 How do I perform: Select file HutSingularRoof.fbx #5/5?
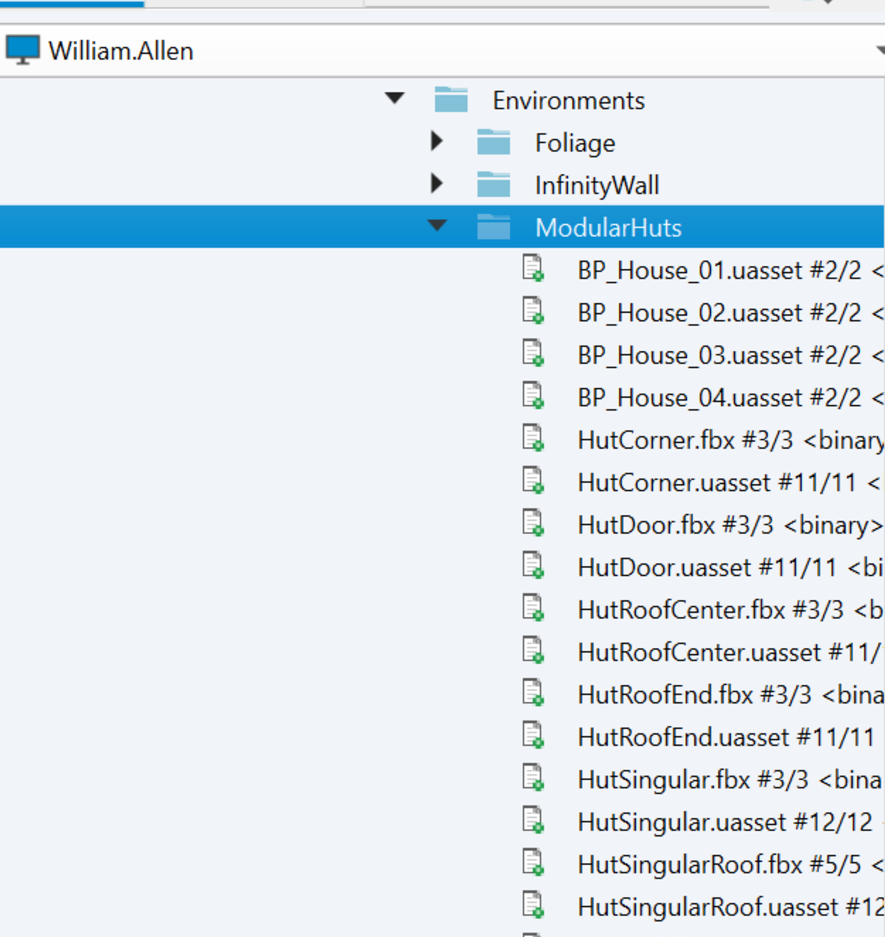tap(719, 865)
